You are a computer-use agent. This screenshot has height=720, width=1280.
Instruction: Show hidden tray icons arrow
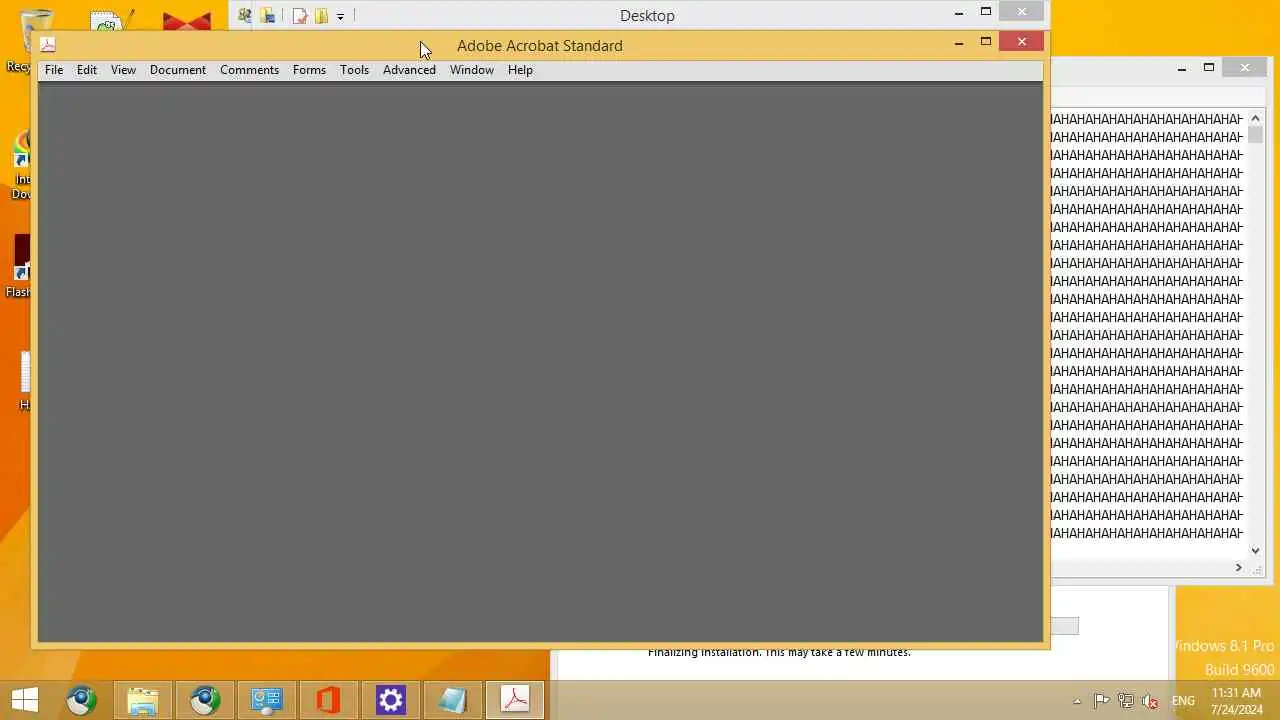click(x=1077, y=701)
